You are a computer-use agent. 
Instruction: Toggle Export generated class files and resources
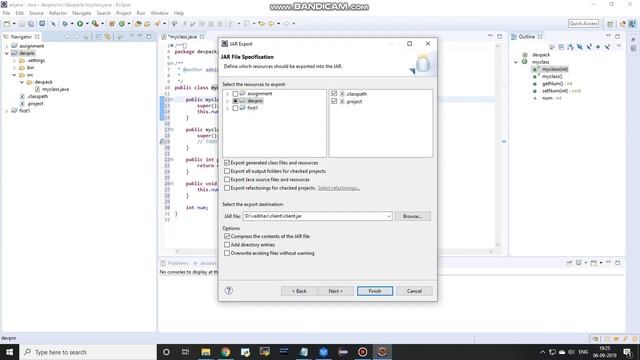(227, 163)
